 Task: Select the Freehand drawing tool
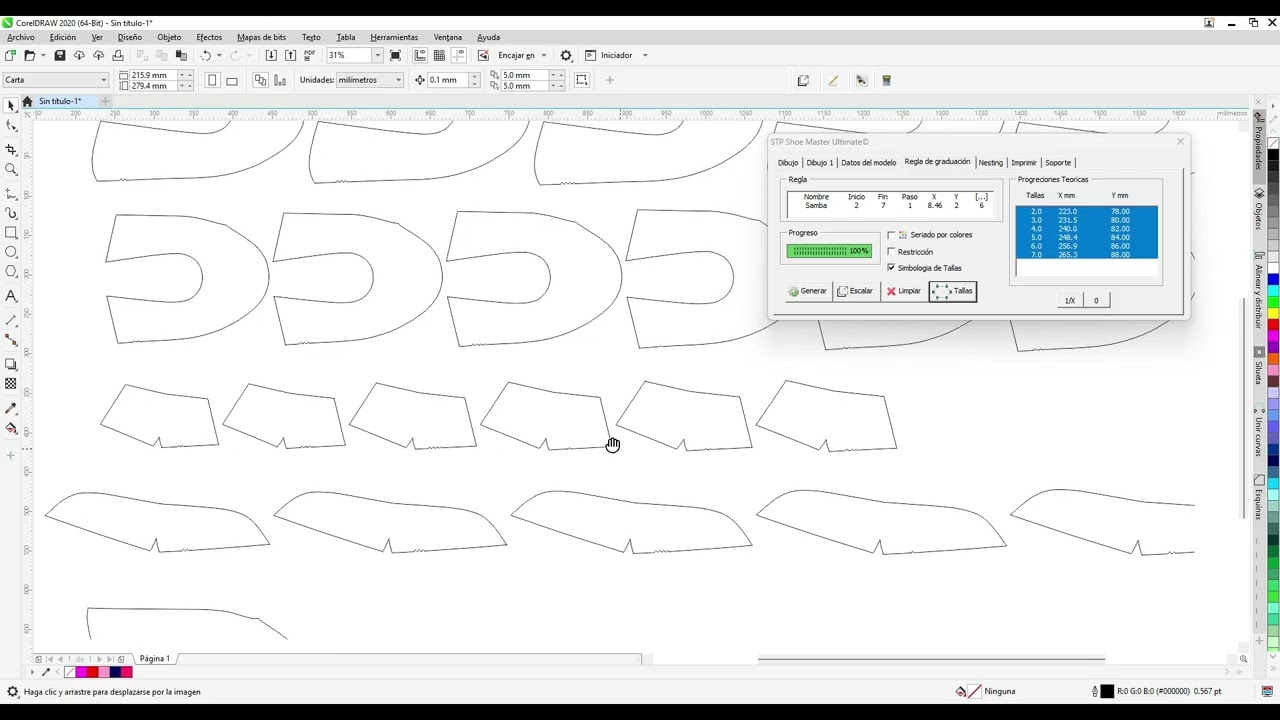(x=11, y=193)
